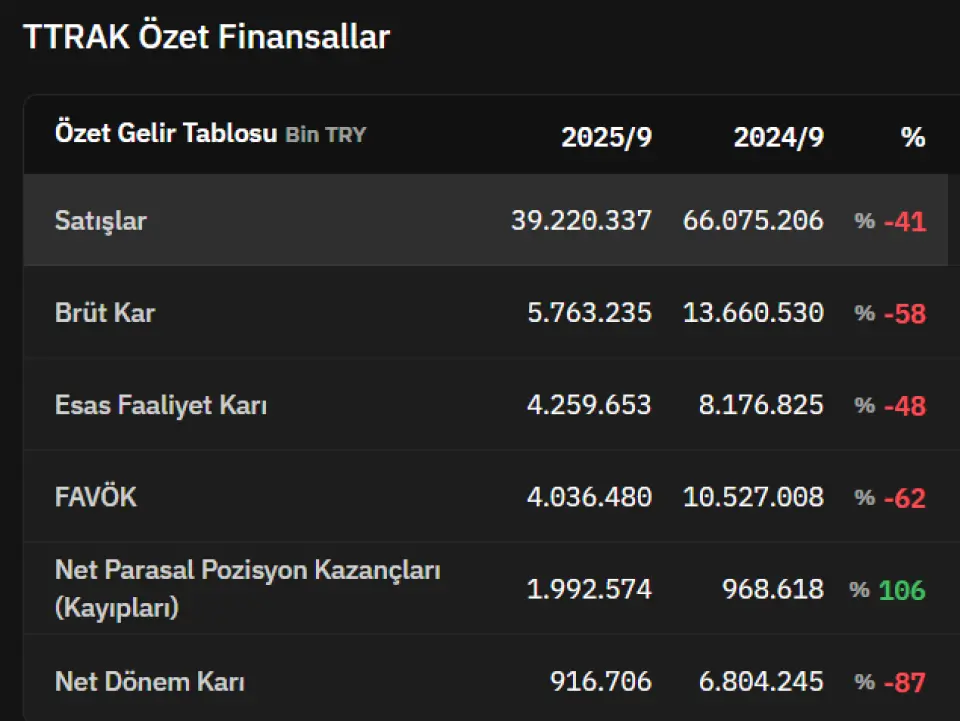The height and width of the screenshot is (721, 960).
Task: Click Satışlar 2025/9 value 39.220.337
Action: [581, 221]
